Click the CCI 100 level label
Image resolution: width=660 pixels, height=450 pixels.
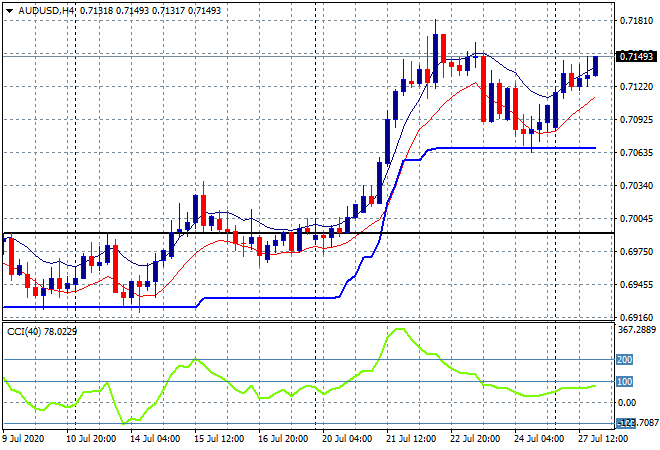coord(624,381)
